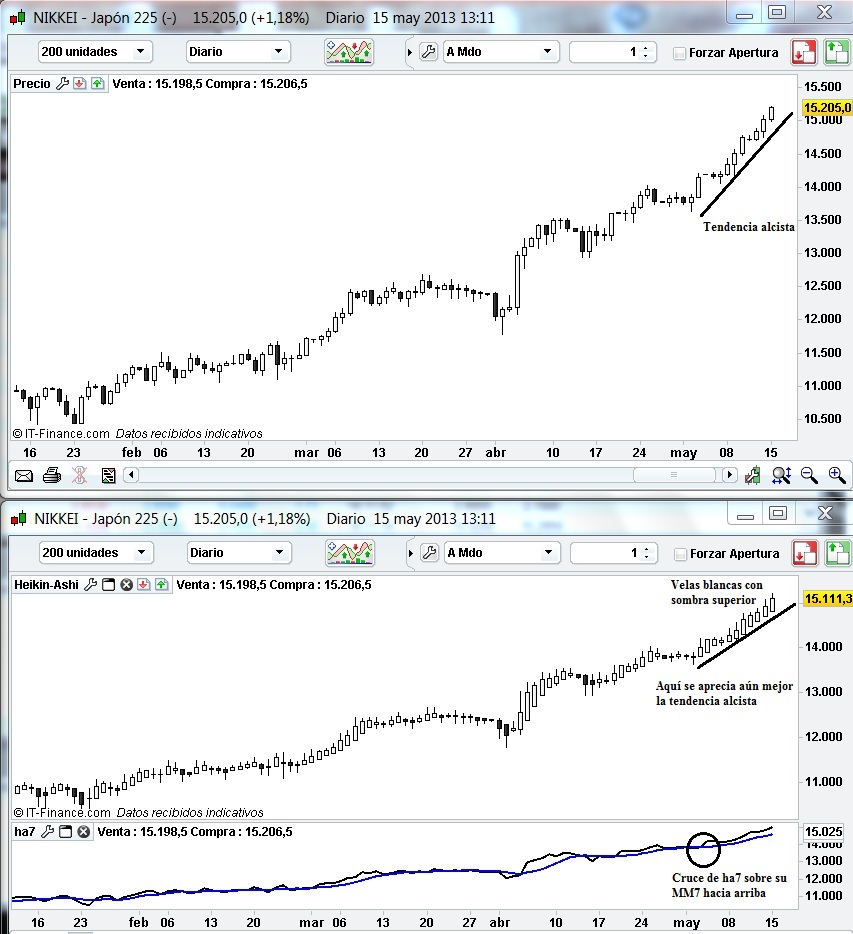Click red down arrow beside Precio label
Screen dimensions: 853x934
point(80,83)
